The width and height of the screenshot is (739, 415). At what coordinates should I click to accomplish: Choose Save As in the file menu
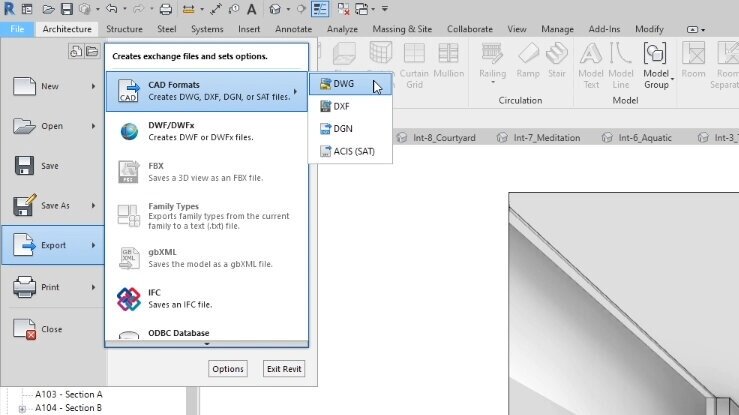pos(53,205)
